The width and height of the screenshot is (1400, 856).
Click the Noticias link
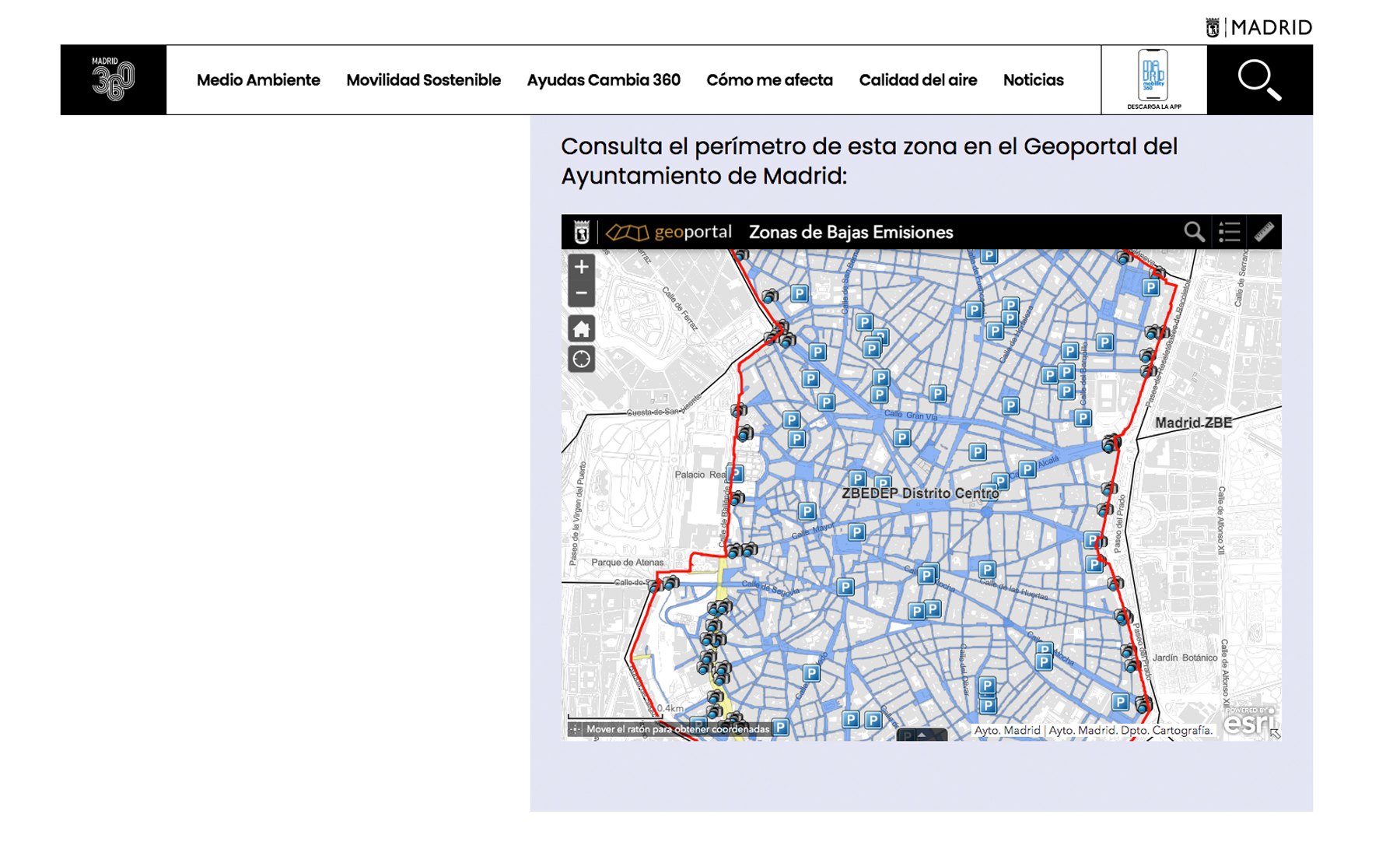(1033, 80)
